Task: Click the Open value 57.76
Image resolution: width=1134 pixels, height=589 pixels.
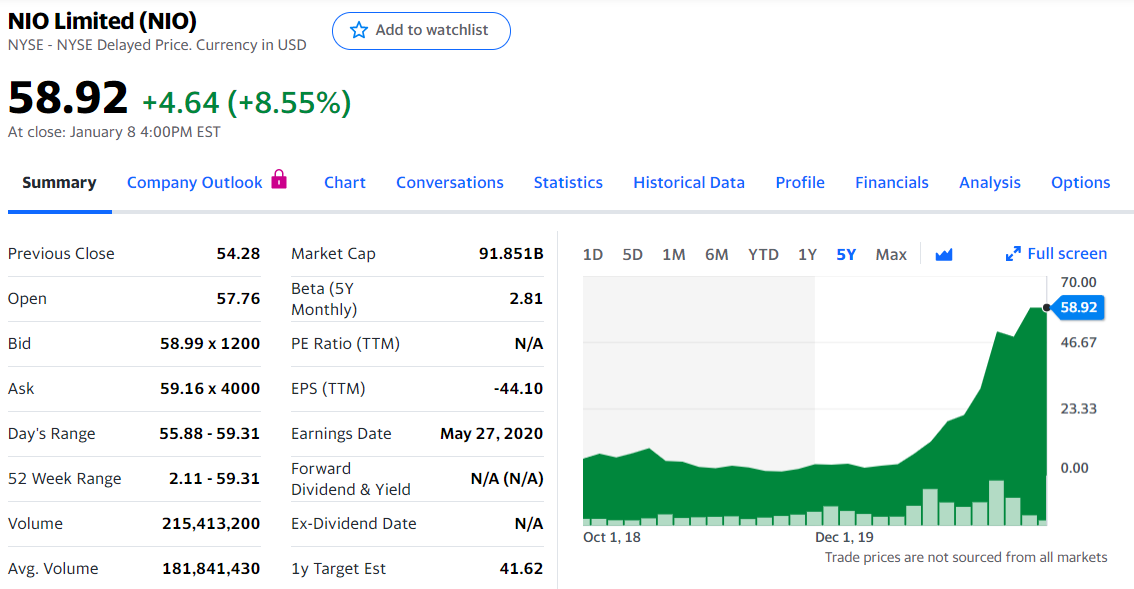Action: click(239, 299)
